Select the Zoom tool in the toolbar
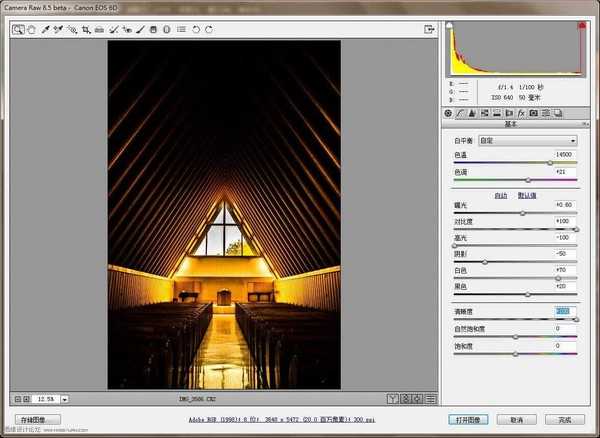 tap(18, 30)
